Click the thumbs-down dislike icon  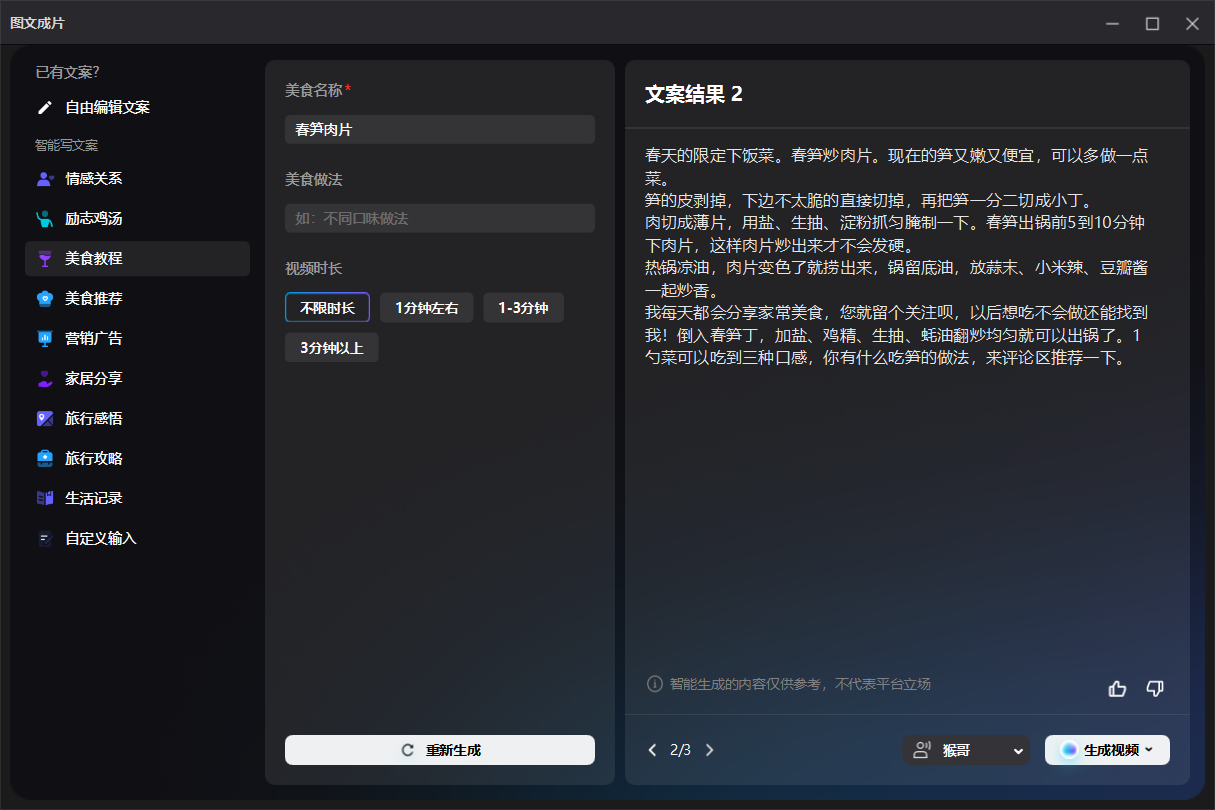tap(1155, 688)
